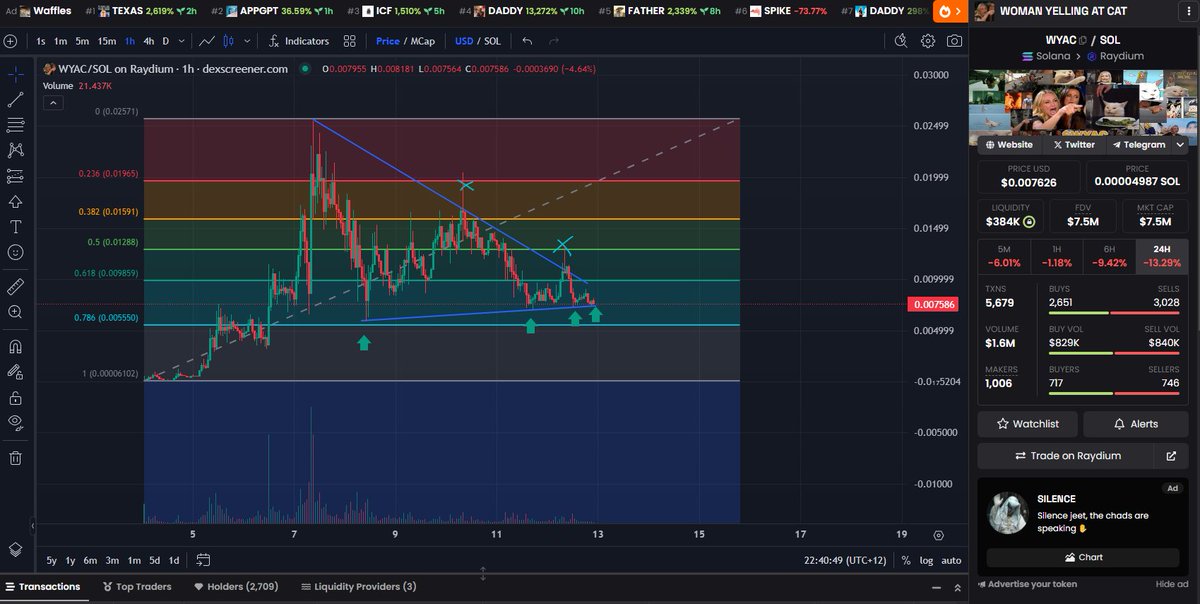Open the emoji icons tool

[16, 252]
